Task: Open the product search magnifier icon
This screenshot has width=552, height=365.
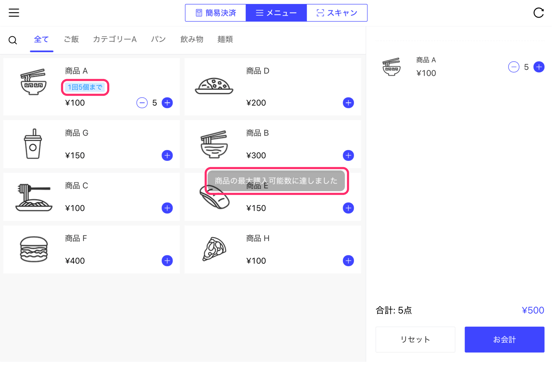Action: coord(13,40)
